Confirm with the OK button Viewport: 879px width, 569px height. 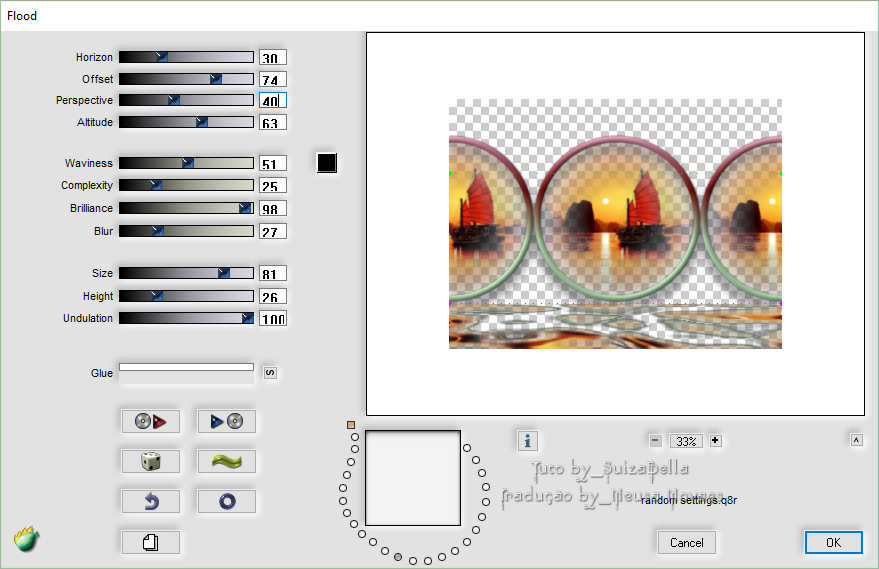click(x=834, y=542)
